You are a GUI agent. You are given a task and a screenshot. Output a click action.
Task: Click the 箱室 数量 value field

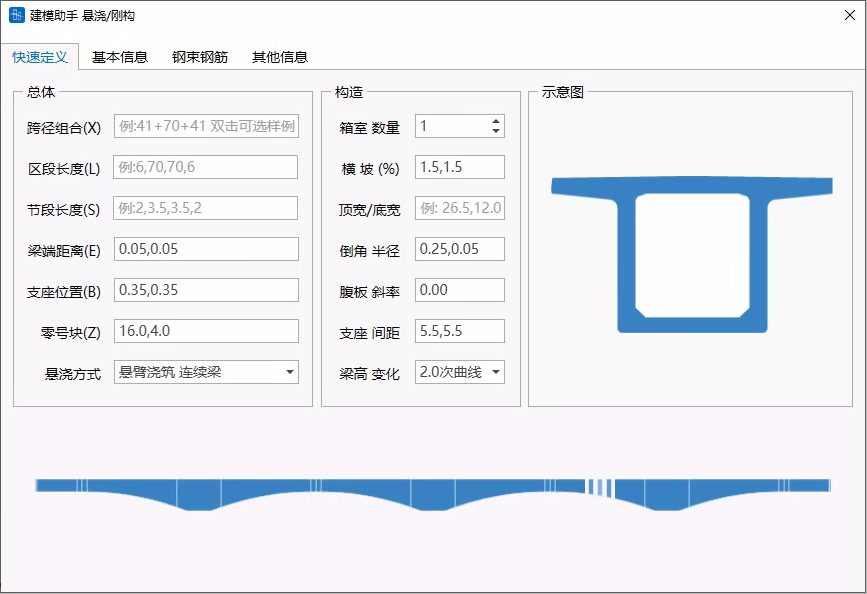click(452, 126)
